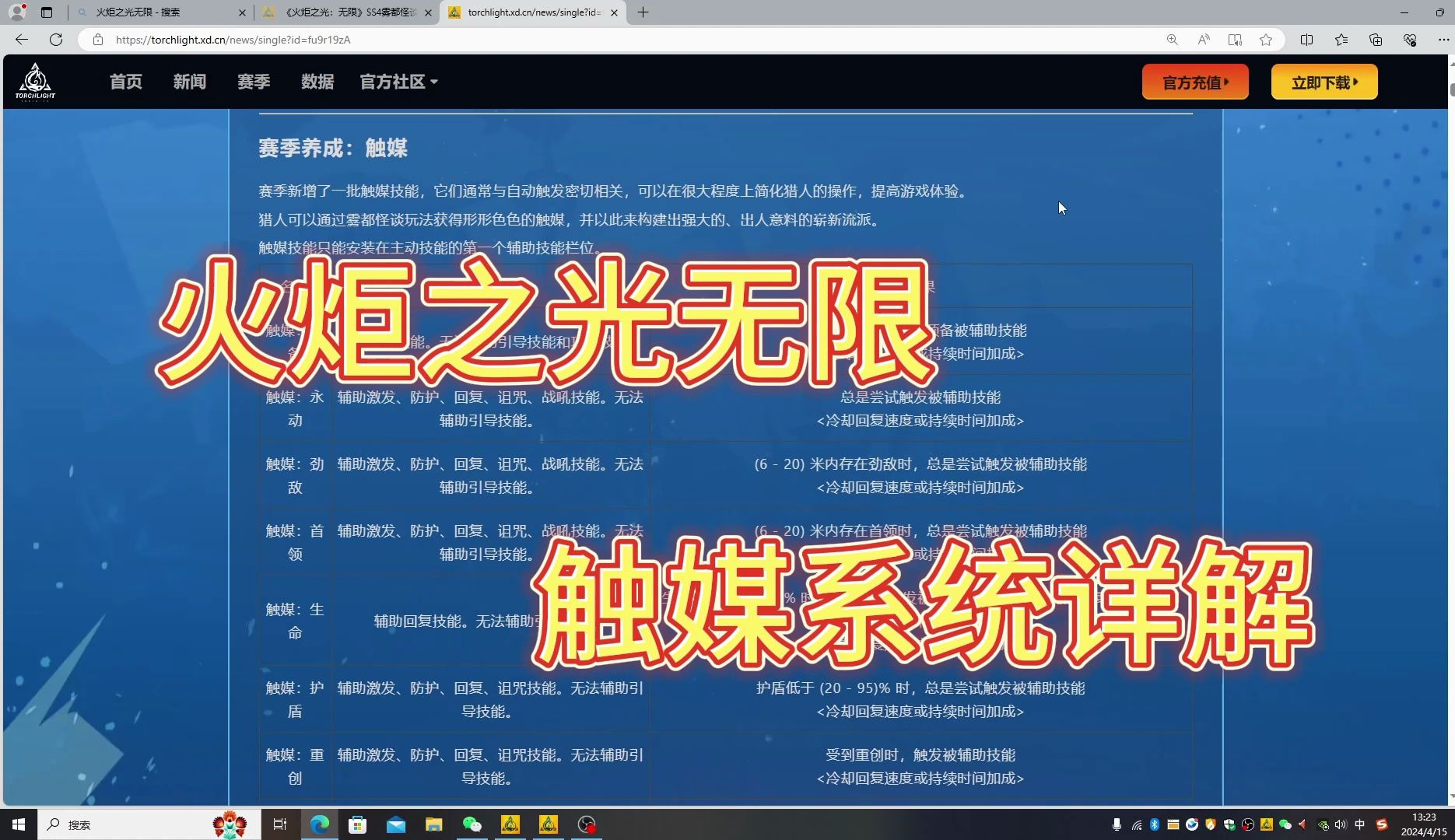1455x840 pixels.
Task: Click the heading 赛季养成：触媒
Action: [x=333, y=148]
